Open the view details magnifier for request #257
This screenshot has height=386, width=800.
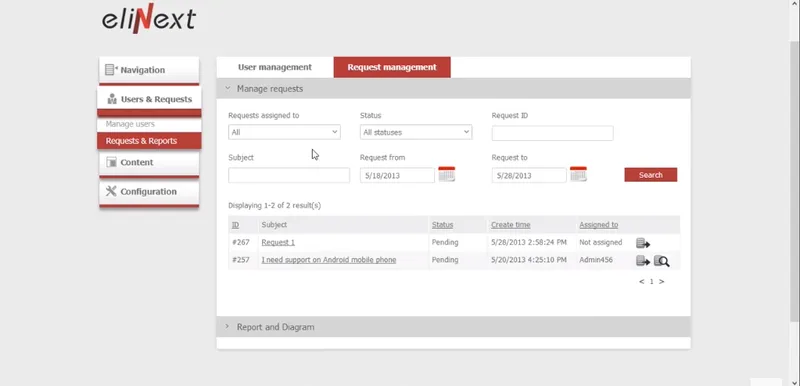(x=662, y=261)
